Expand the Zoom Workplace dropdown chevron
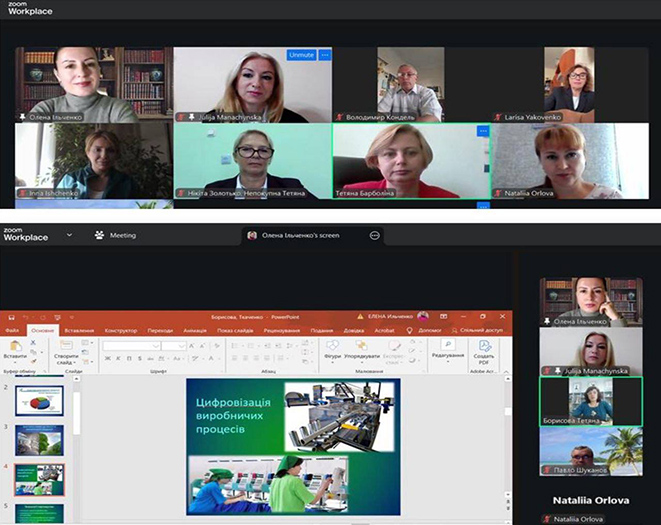Image resolution: width=661 pixels, height=525 pixels. [69, 235]
